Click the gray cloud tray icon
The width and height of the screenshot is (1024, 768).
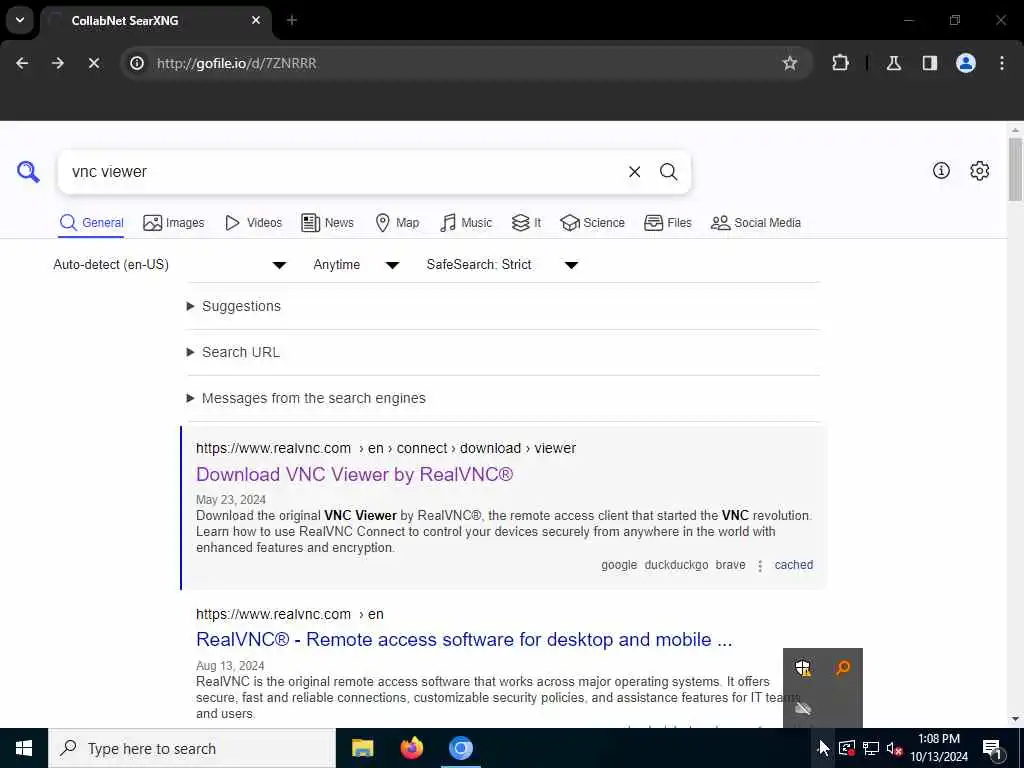tap(803, 708)
